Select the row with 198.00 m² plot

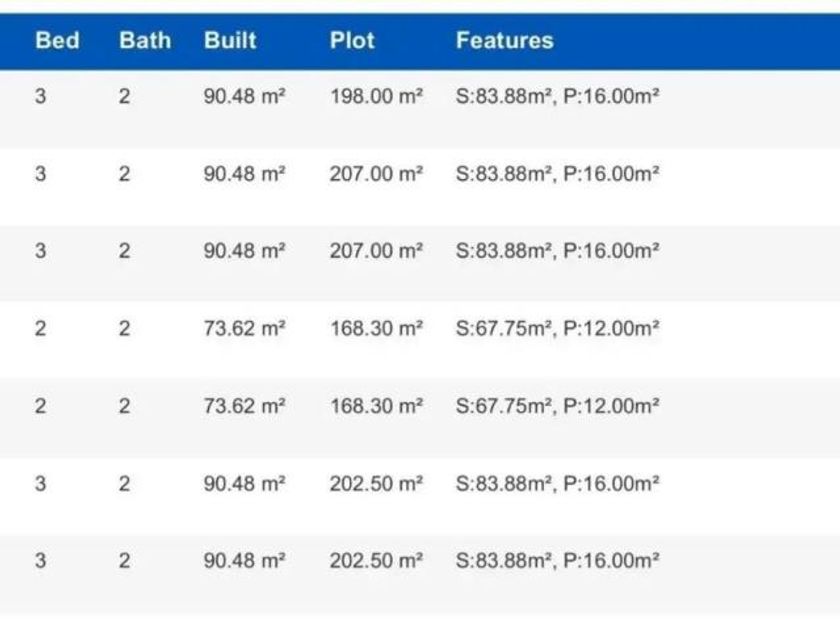click(x=420, y=109)
